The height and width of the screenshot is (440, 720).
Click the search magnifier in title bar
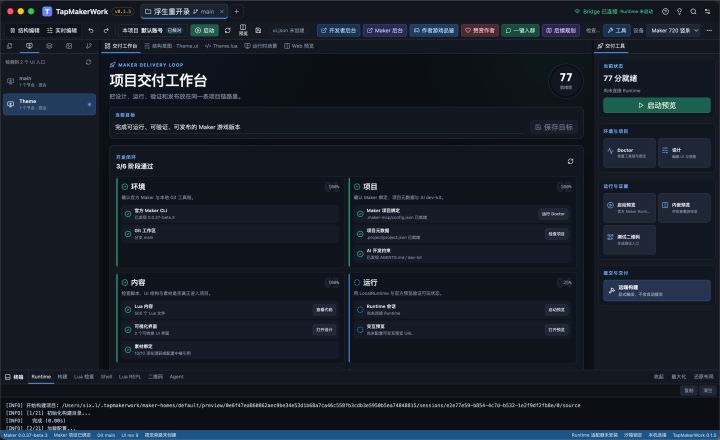click(x=693, y=11)
